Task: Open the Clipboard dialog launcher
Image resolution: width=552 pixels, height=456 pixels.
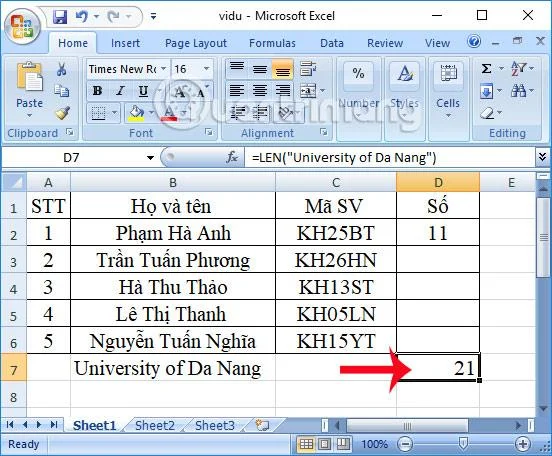Action: [70, 132]
